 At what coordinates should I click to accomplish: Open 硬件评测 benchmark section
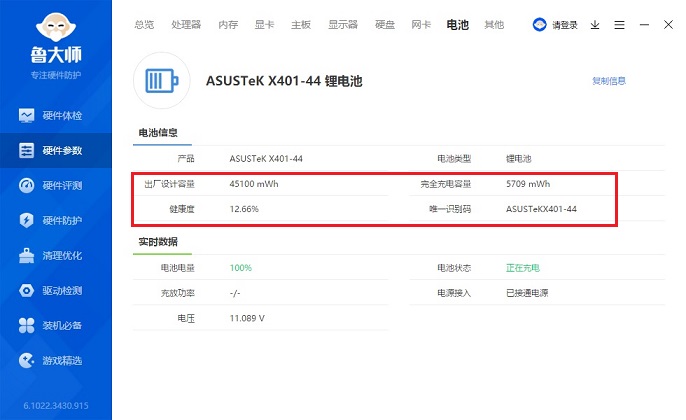(x=55, y=186)
